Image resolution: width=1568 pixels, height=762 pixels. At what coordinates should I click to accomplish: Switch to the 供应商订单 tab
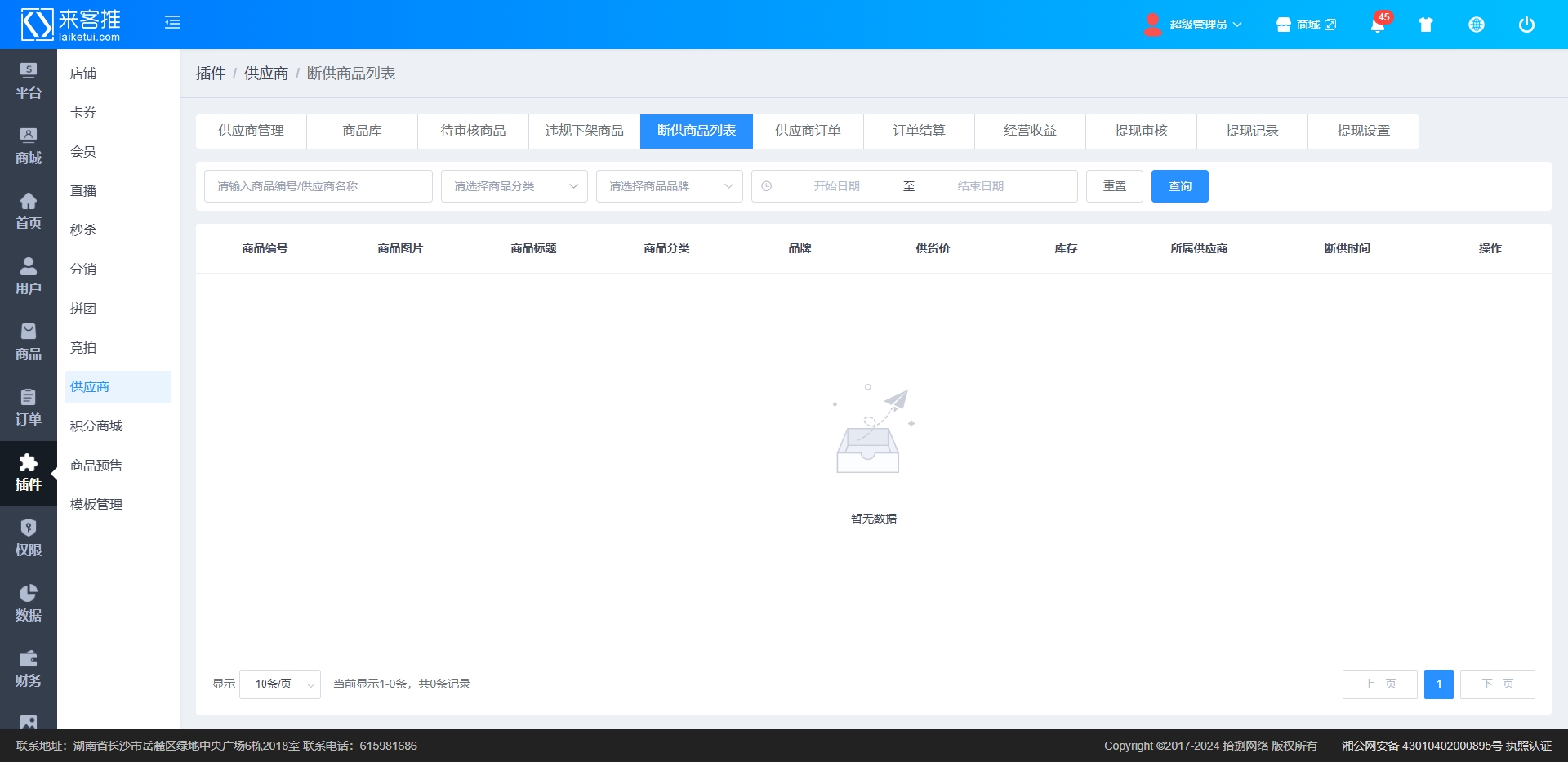(x=808, y=131)
